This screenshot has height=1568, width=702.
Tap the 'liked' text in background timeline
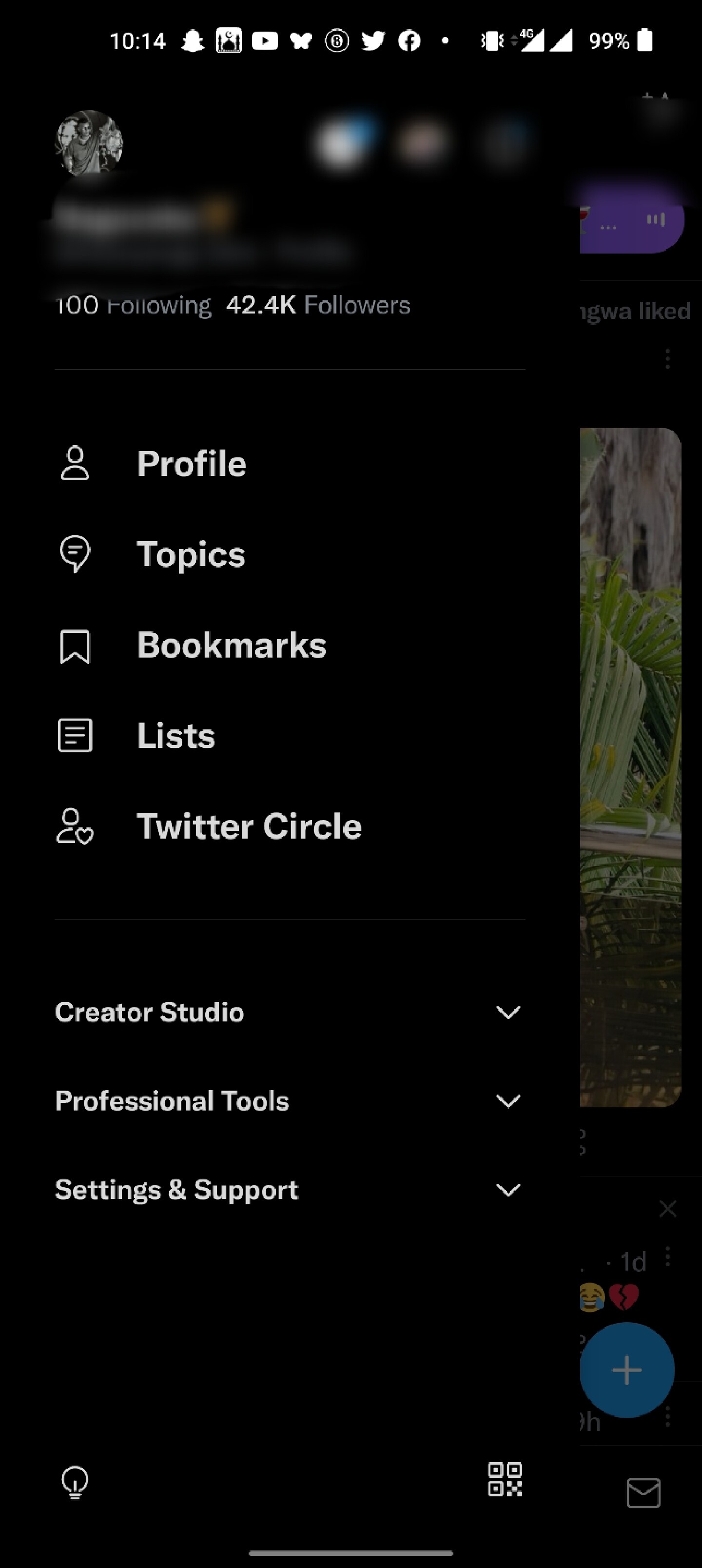click(664, 311)
